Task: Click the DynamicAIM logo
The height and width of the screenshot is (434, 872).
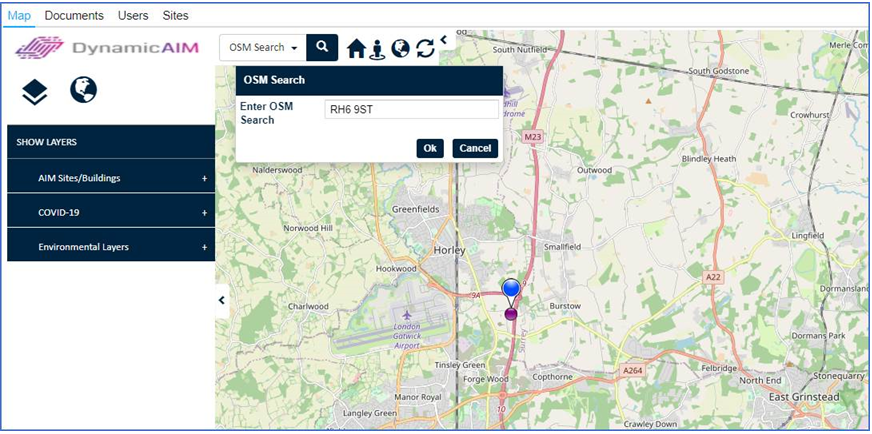Action: pos(107,48)
